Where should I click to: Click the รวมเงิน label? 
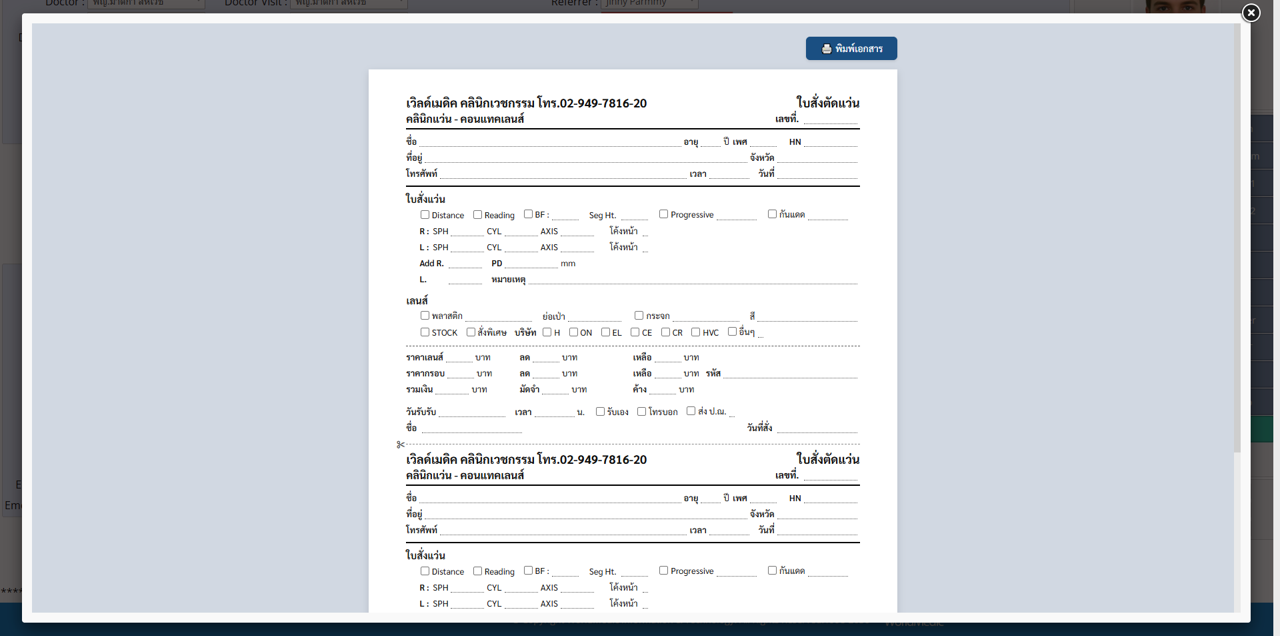click(x=420, y=389)
